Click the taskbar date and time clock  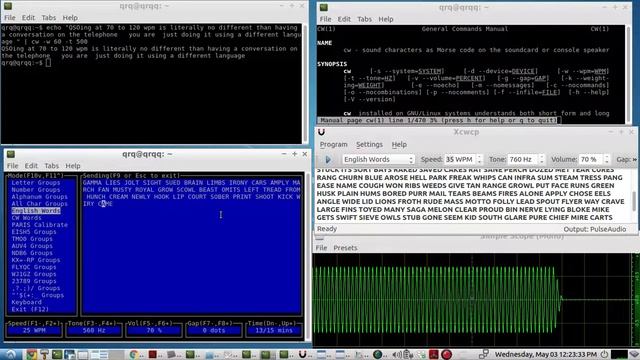(x=546, y=354)
